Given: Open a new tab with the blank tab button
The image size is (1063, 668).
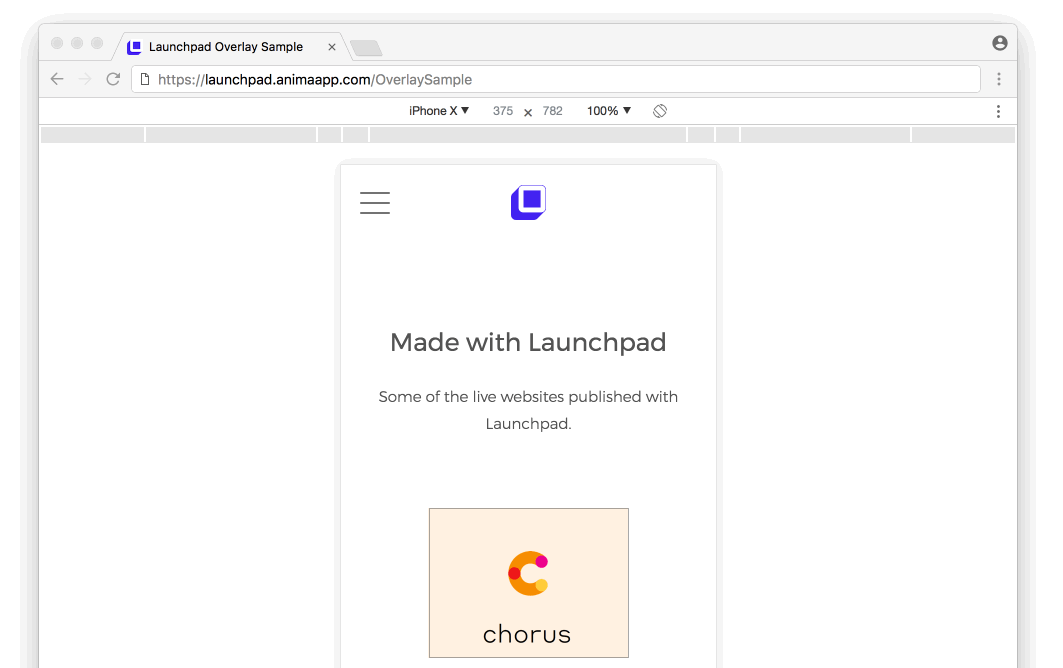Looking at the screenshot, I should pos(366,48).
